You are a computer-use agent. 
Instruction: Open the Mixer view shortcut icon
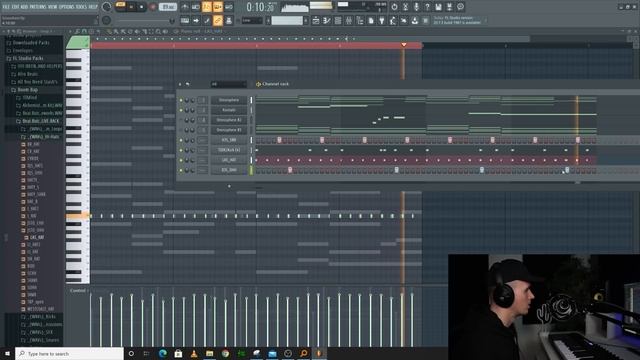(349, 20)
